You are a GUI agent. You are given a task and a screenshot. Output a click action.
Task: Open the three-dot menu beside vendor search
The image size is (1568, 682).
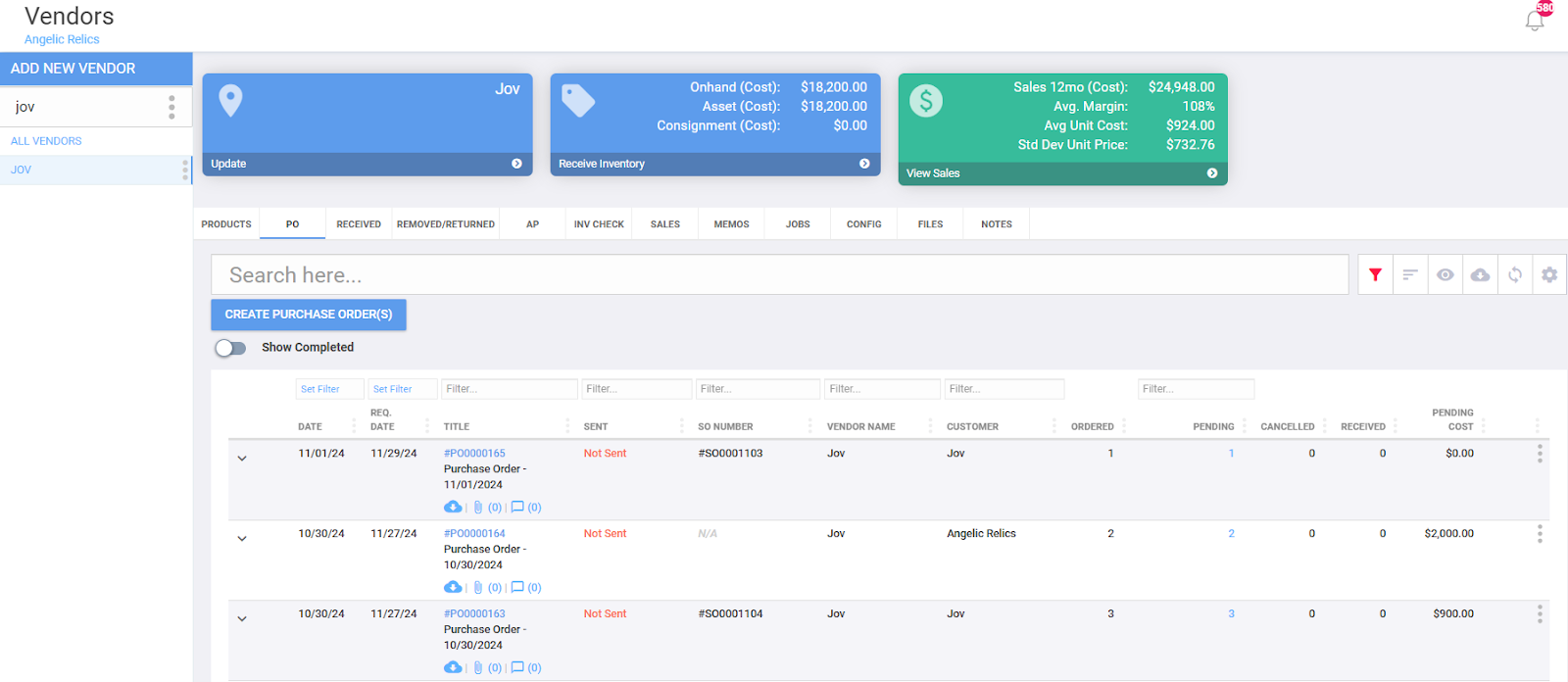pos(171,107)
